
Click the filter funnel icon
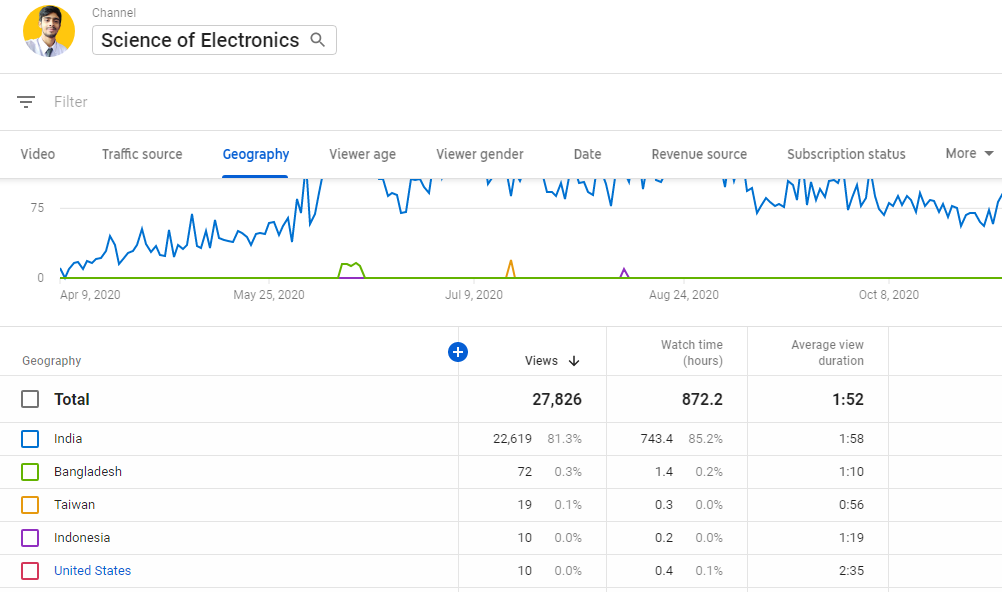tap(25, 101)
